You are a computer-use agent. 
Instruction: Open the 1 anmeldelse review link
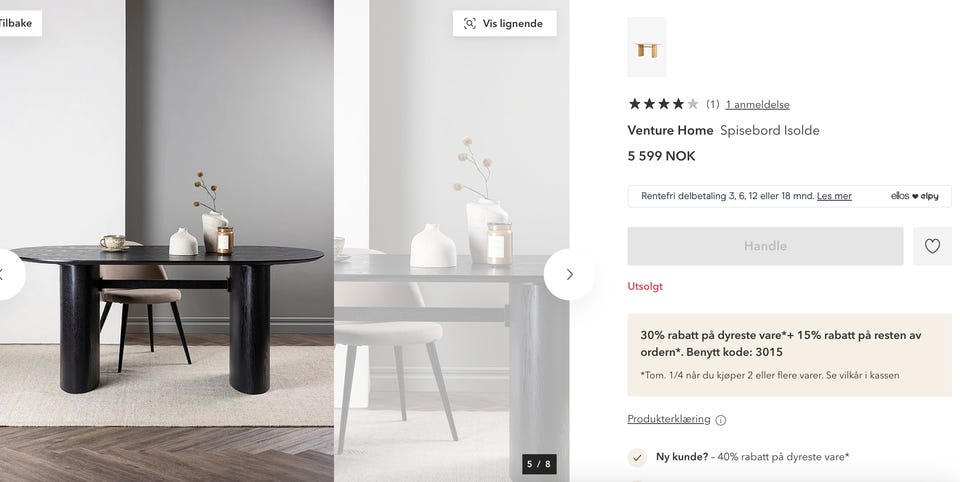(x=757, y=105)
